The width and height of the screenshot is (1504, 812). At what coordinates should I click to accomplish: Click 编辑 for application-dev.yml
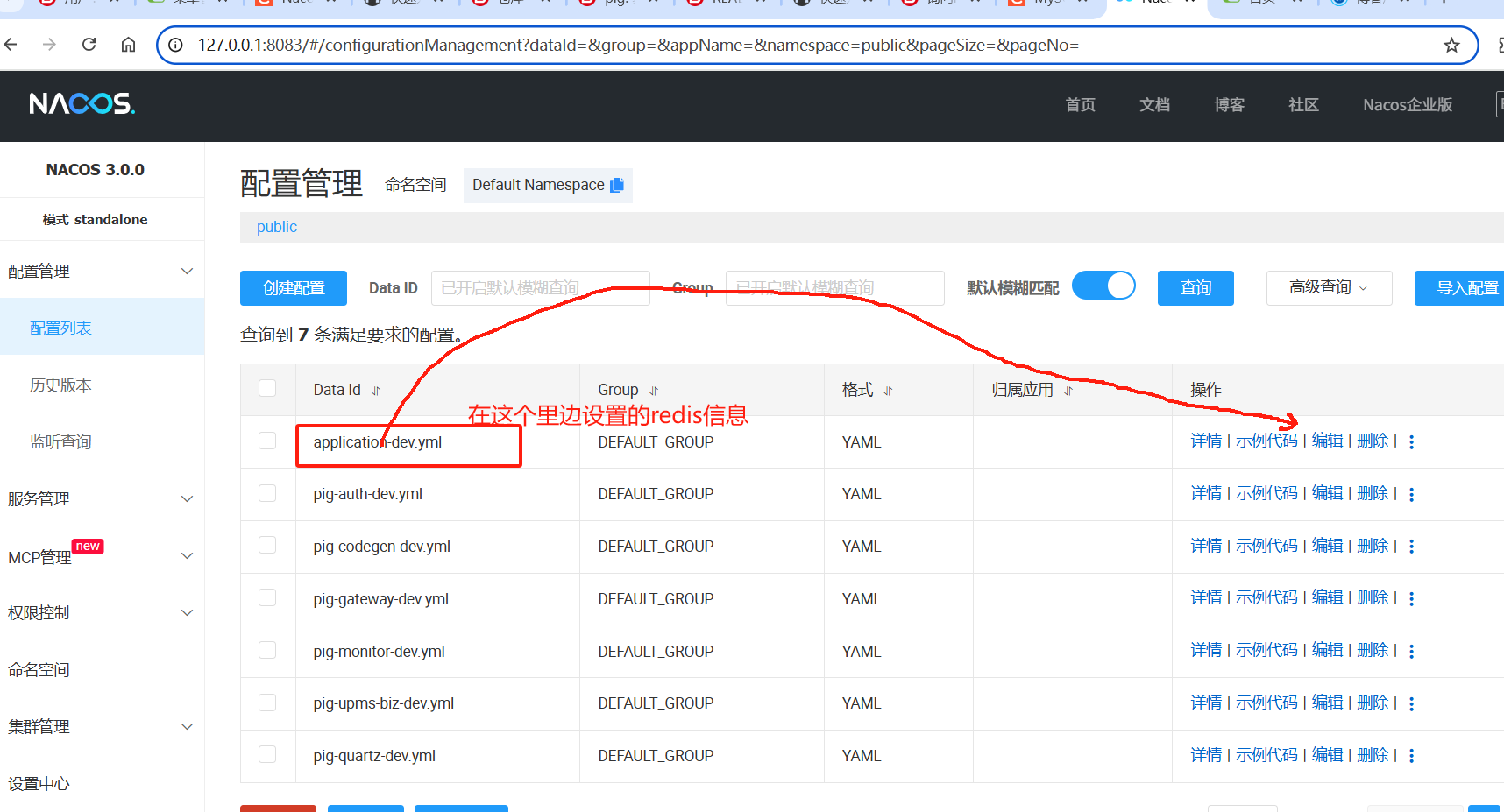(1327, 441)
